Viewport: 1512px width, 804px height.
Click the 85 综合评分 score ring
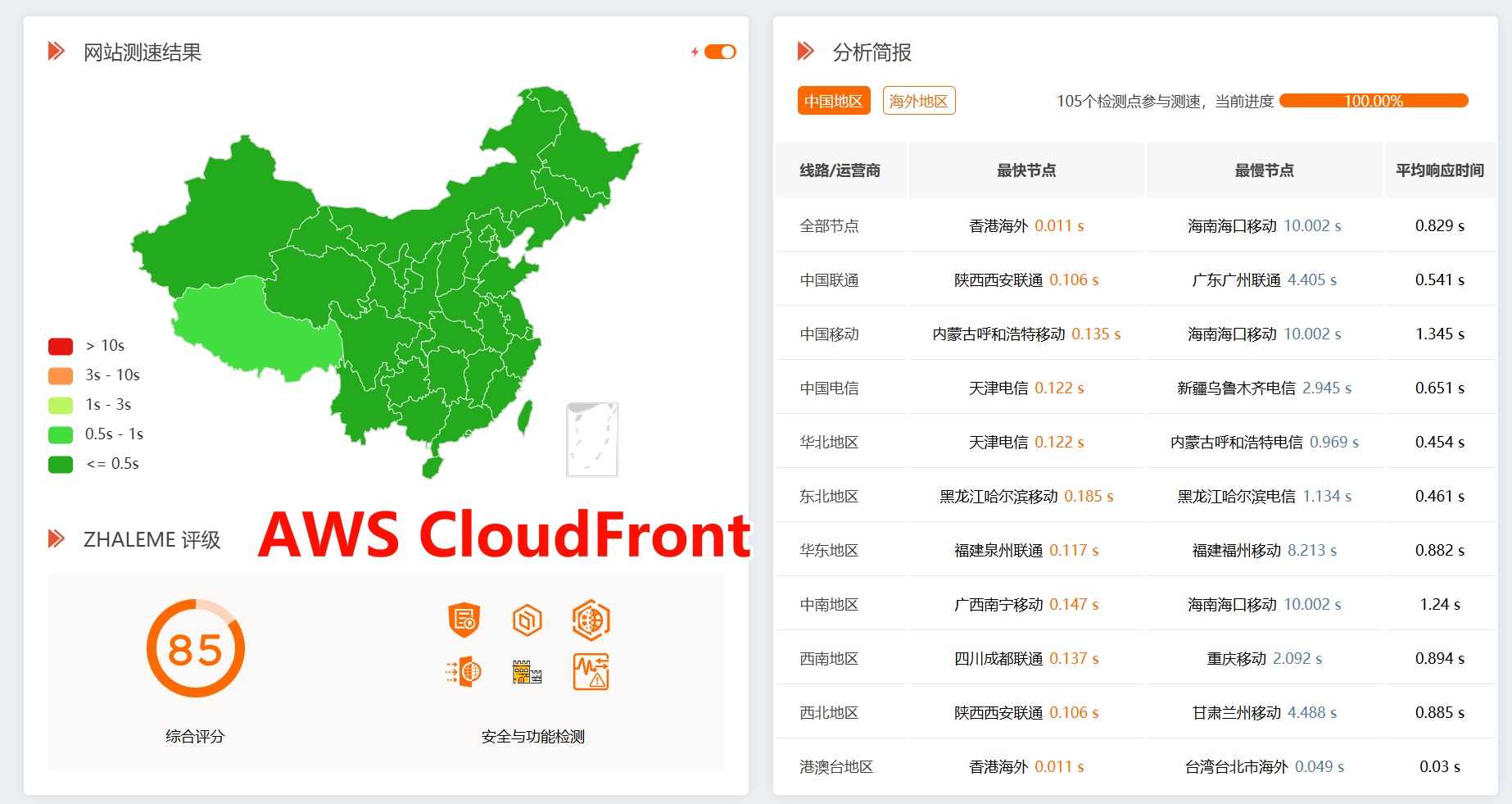pyautogui.click(x=196, y=648)
